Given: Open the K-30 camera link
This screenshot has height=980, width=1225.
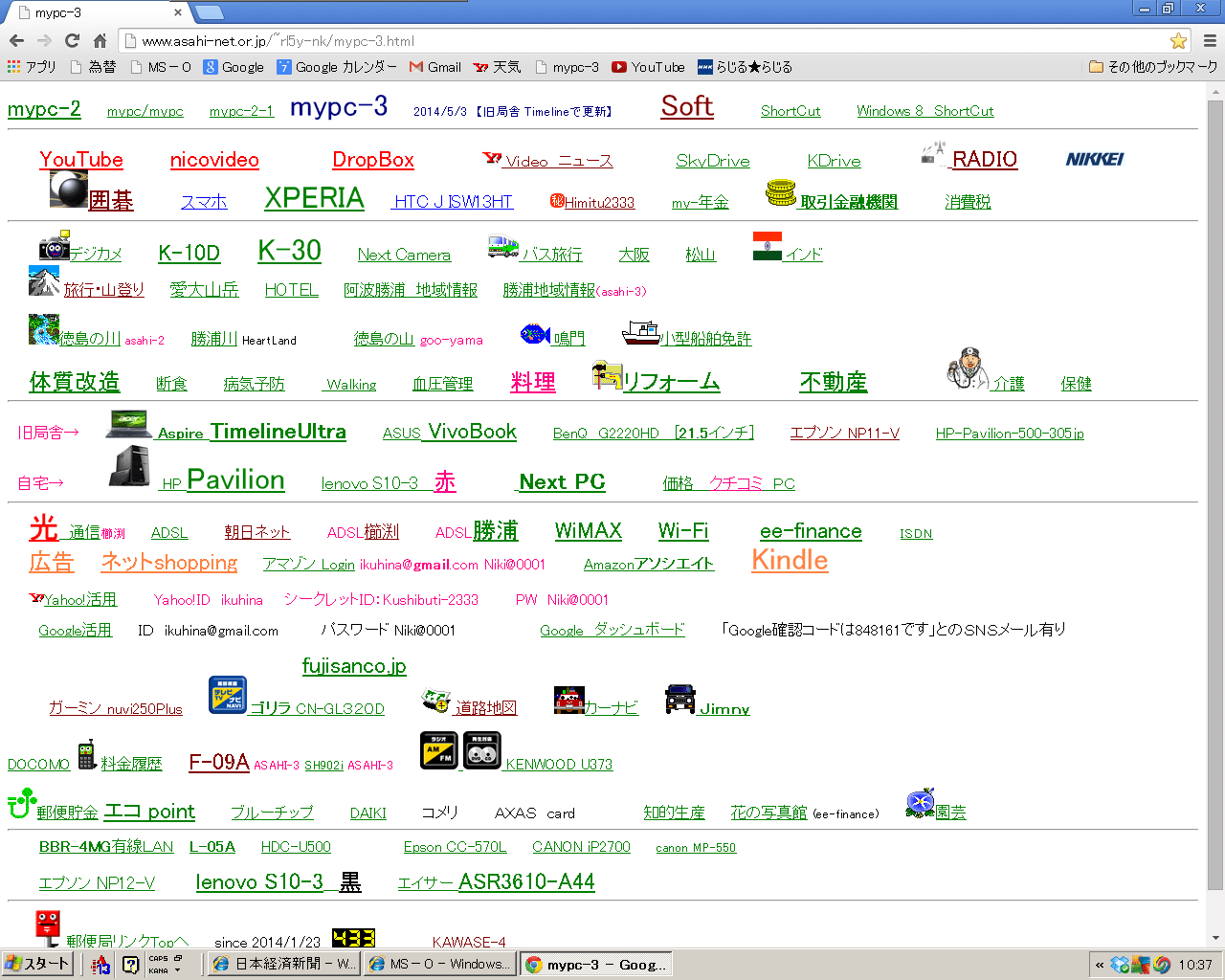Looking at the screenshot, I should click(x=290, y=251).
